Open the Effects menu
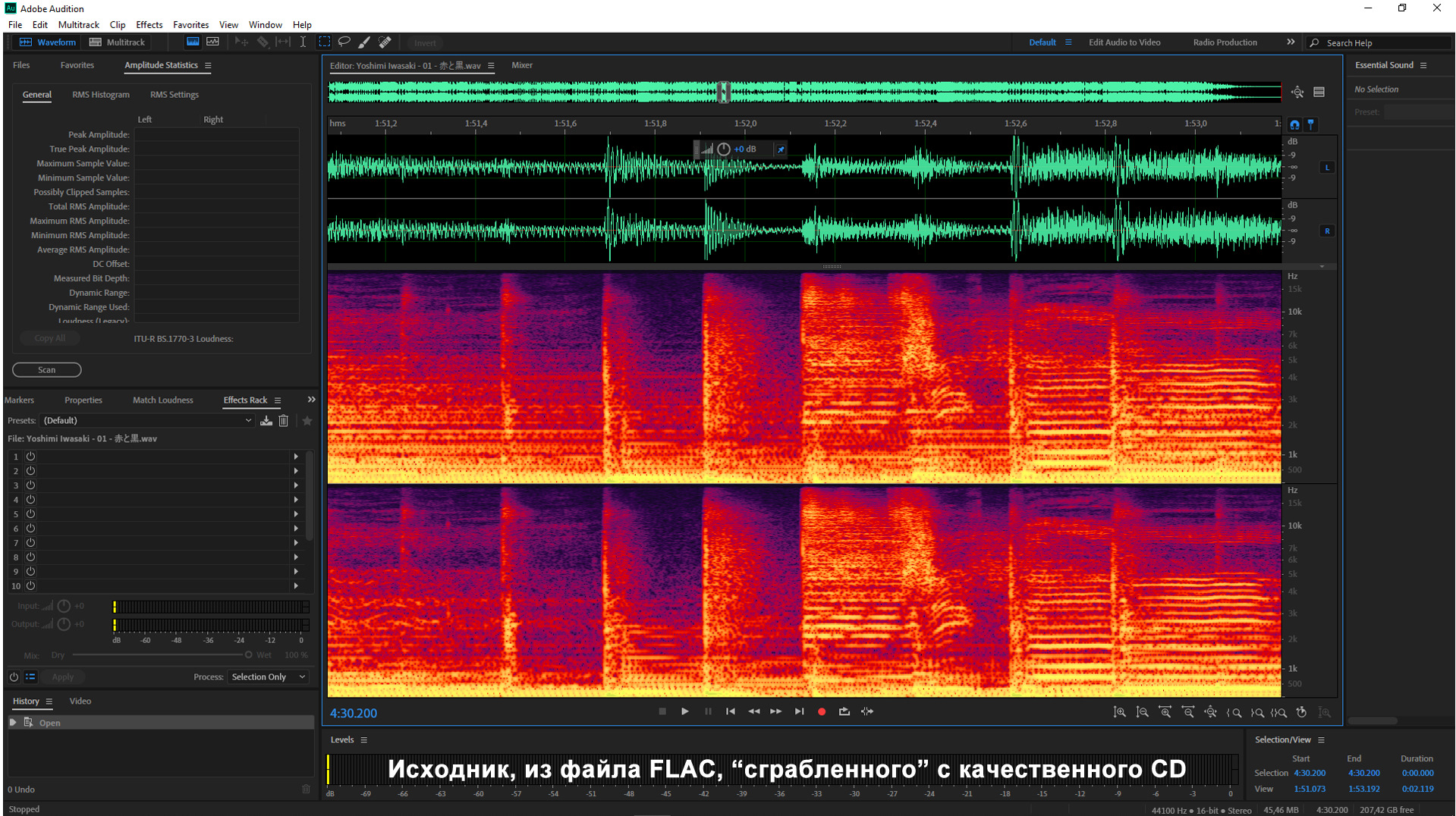The width and height of the screenshot is (1456, 816). tap(149, 25)
